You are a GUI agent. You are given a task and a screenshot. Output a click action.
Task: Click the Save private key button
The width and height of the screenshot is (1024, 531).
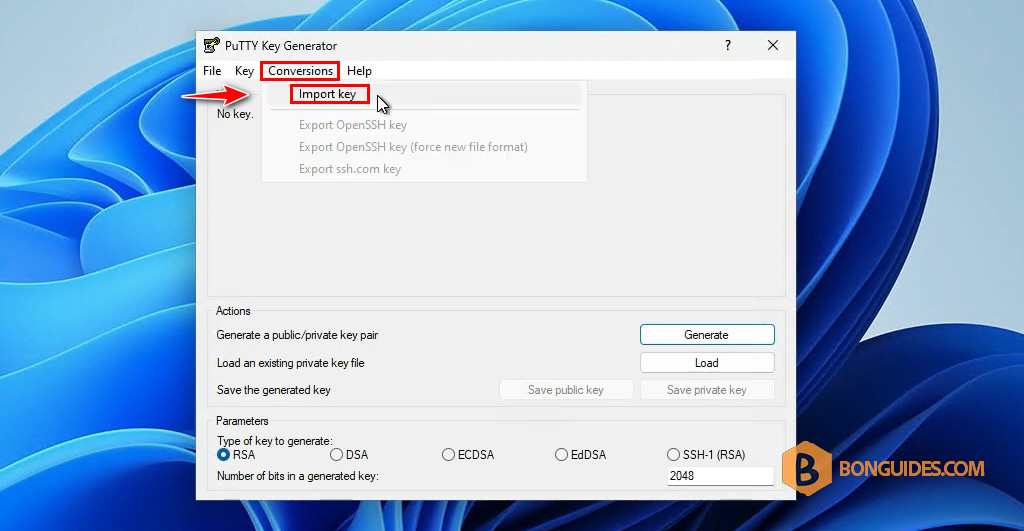[x=707, y=390]
